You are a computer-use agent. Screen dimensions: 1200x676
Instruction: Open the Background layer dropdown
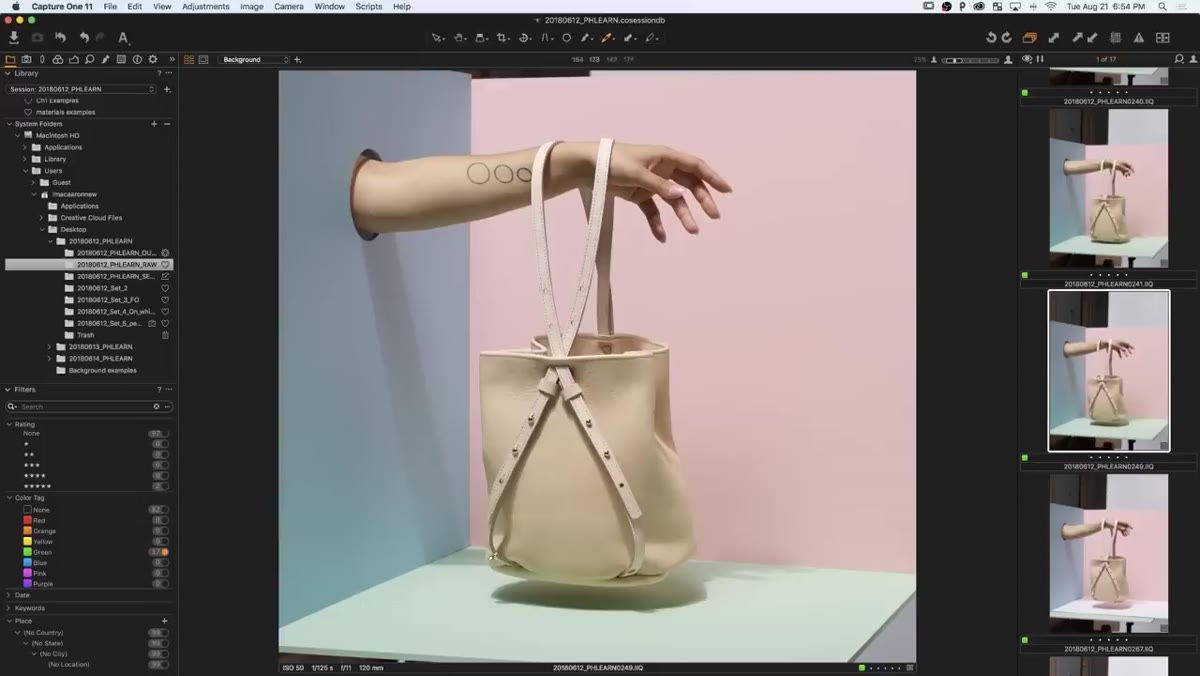click(x=254, y=60)
